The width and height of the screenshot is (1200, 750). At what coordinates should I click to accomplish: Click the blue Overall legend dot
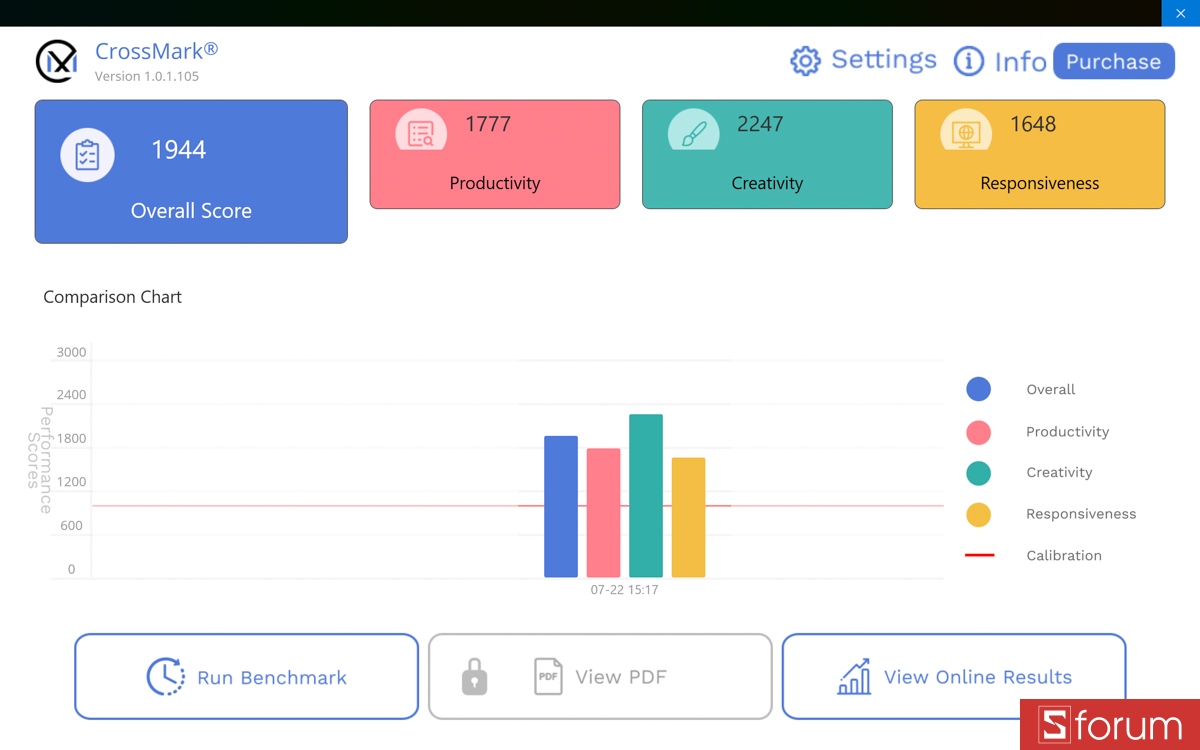point(978,389)
